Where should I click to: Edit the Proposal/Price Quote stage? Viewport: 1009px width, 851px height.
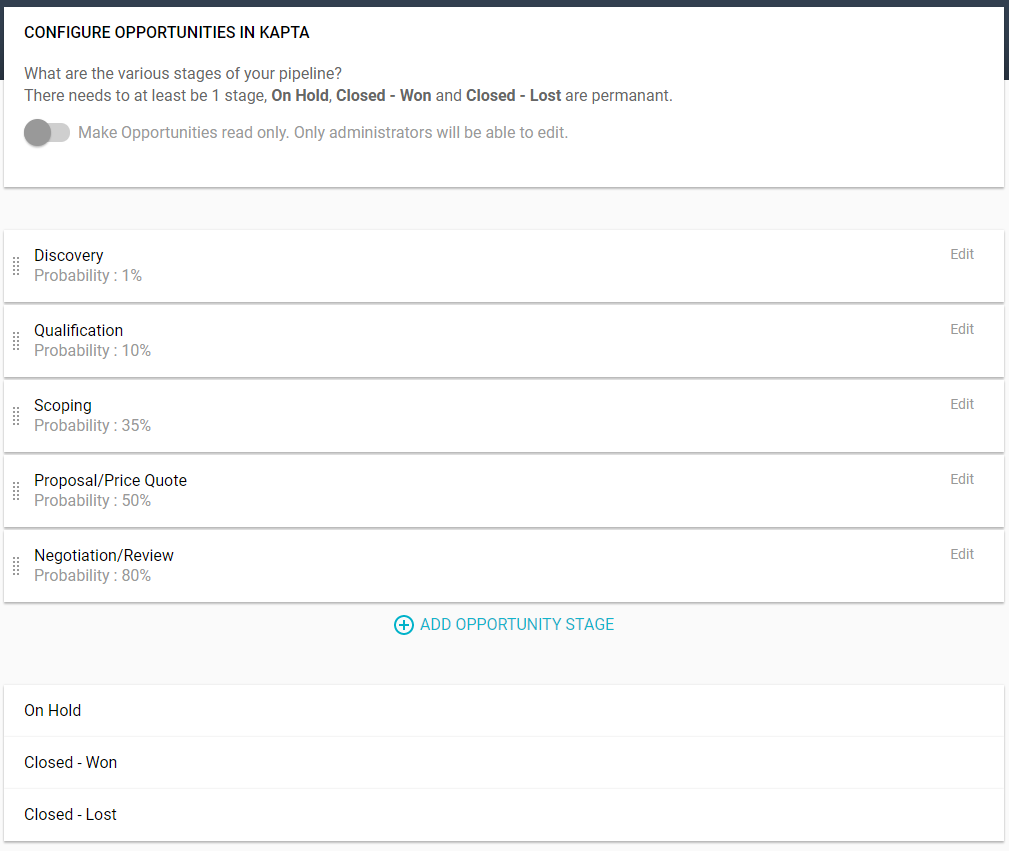(x=961, y=479)
